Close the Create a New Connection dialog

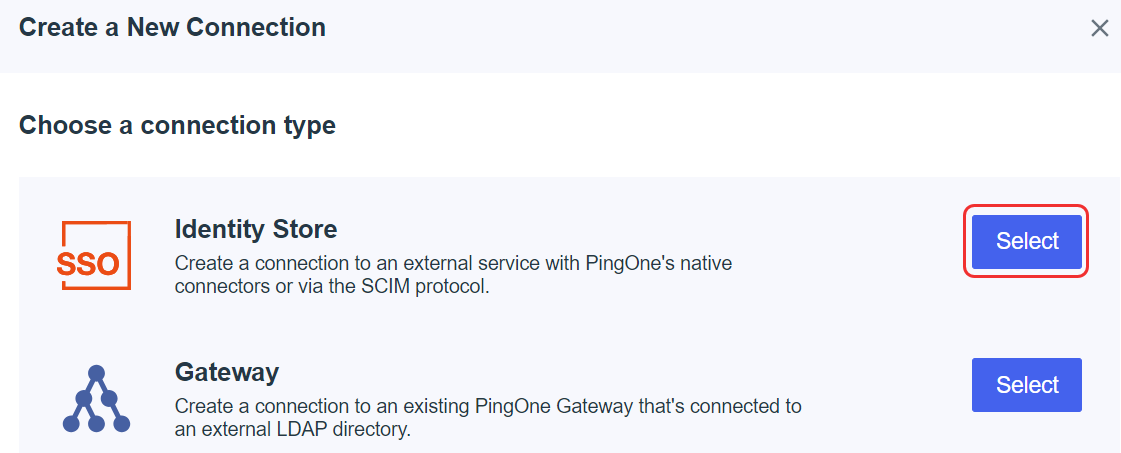click(1100, 29)
